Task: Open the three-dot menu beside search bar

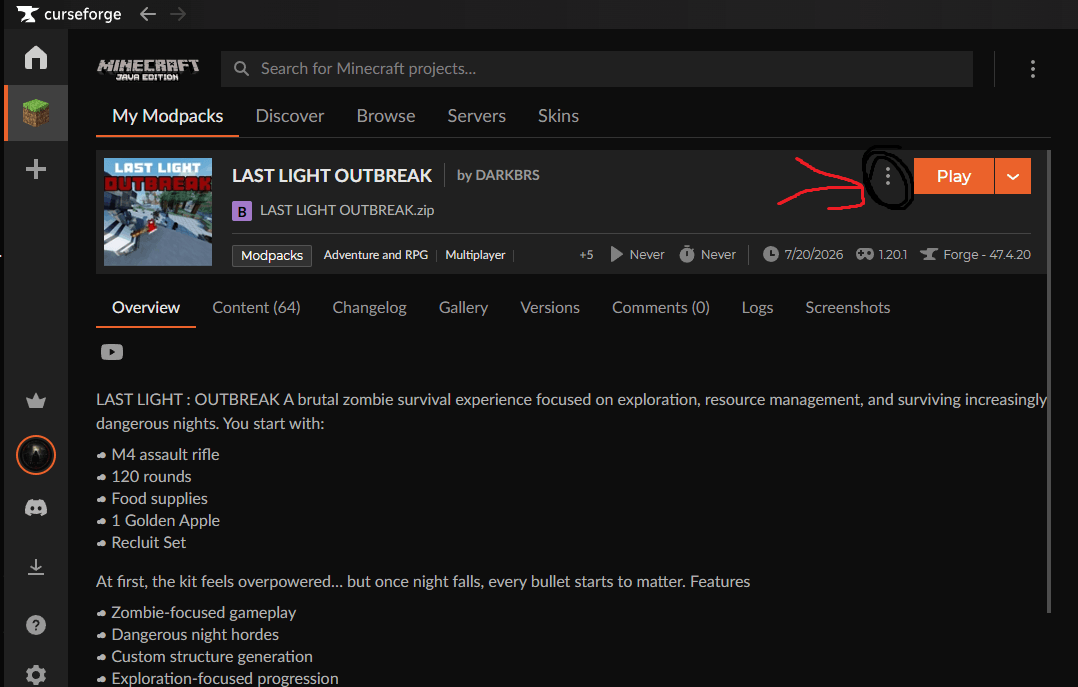Action: pos(1033,69)
